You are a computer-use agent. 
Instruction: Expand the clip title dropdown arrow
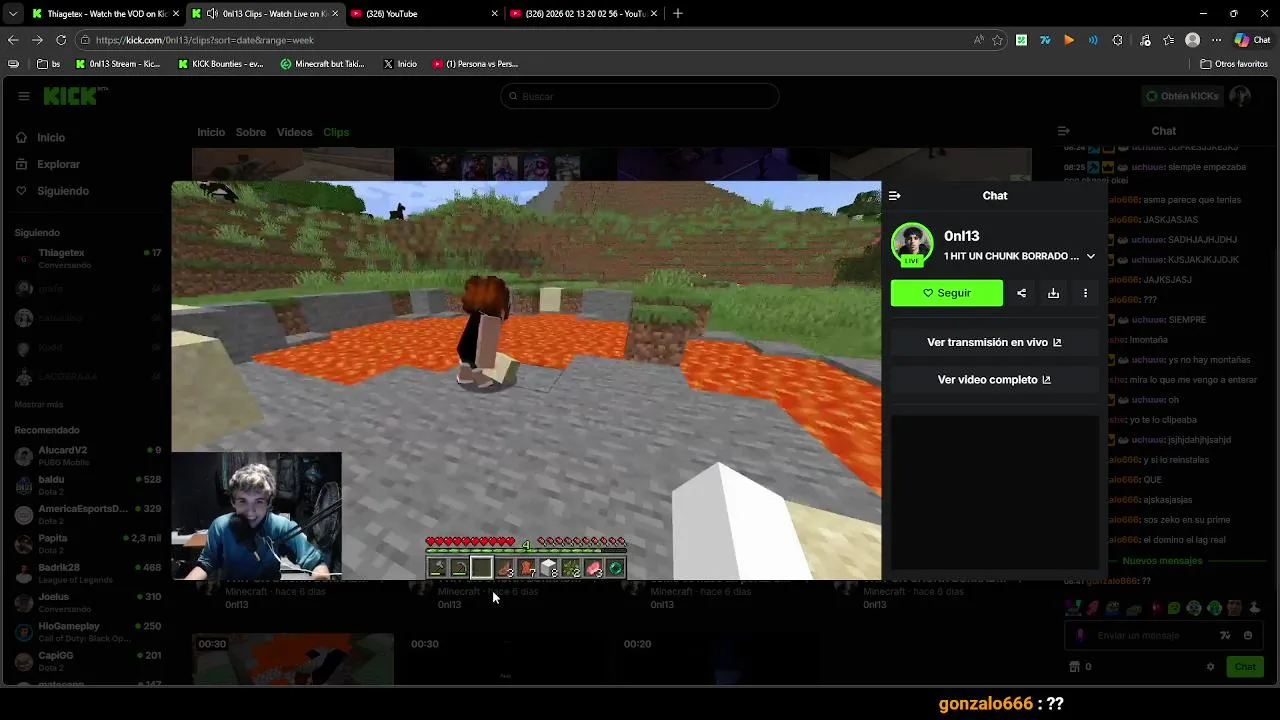1091,257
